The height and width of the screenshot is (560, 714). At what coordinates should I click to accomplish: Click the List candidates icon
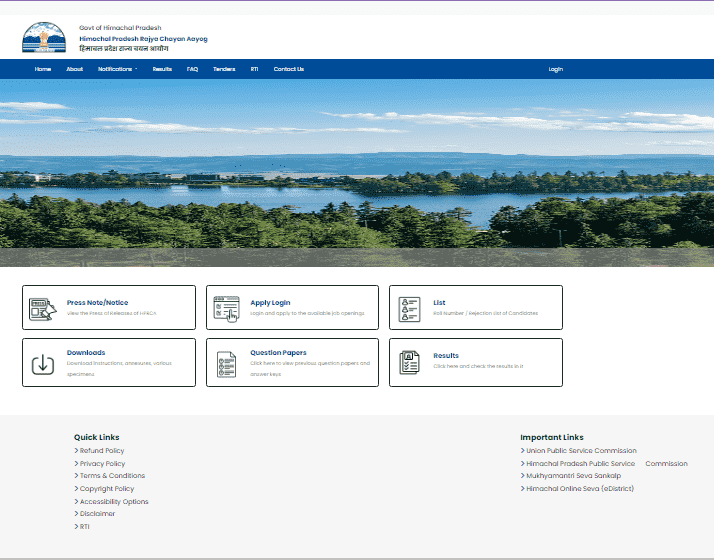tap(409, 308)
